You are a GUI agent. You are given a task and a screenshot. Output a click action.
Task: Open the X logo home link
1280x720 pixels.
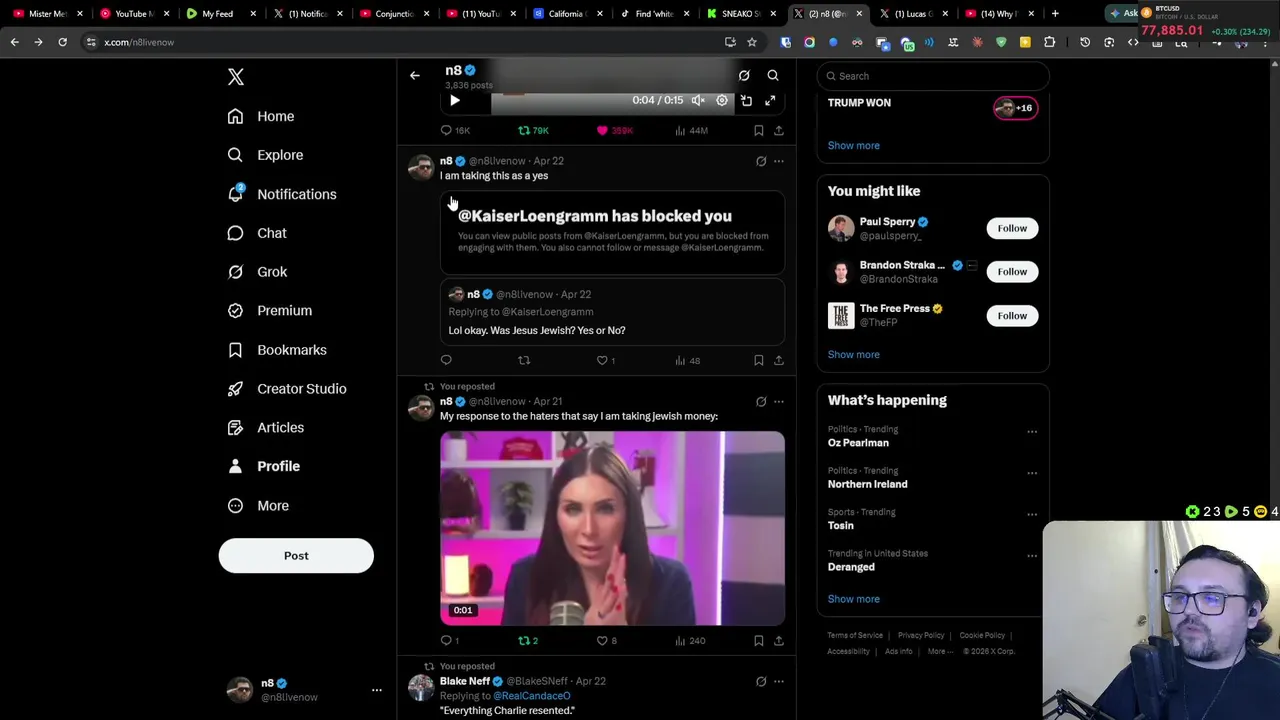pos(236,77)
